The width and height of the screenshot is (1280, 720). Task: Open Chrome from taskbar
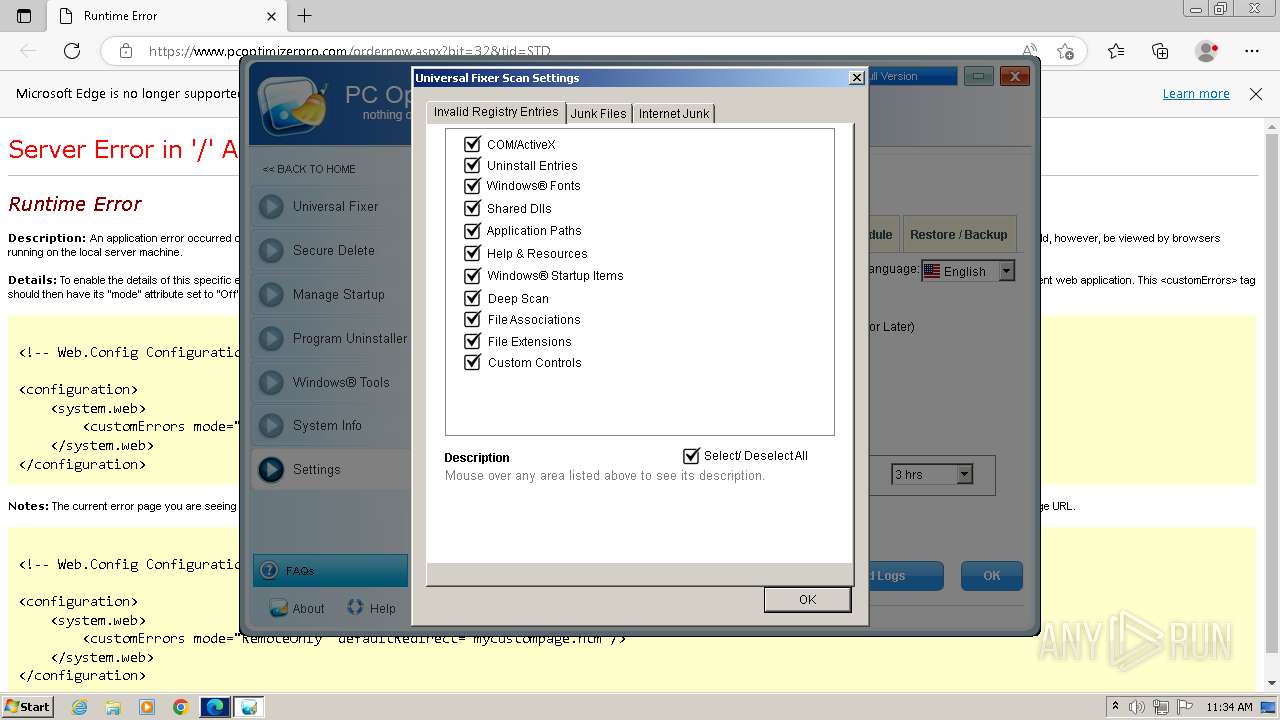(x=181, y=707)
